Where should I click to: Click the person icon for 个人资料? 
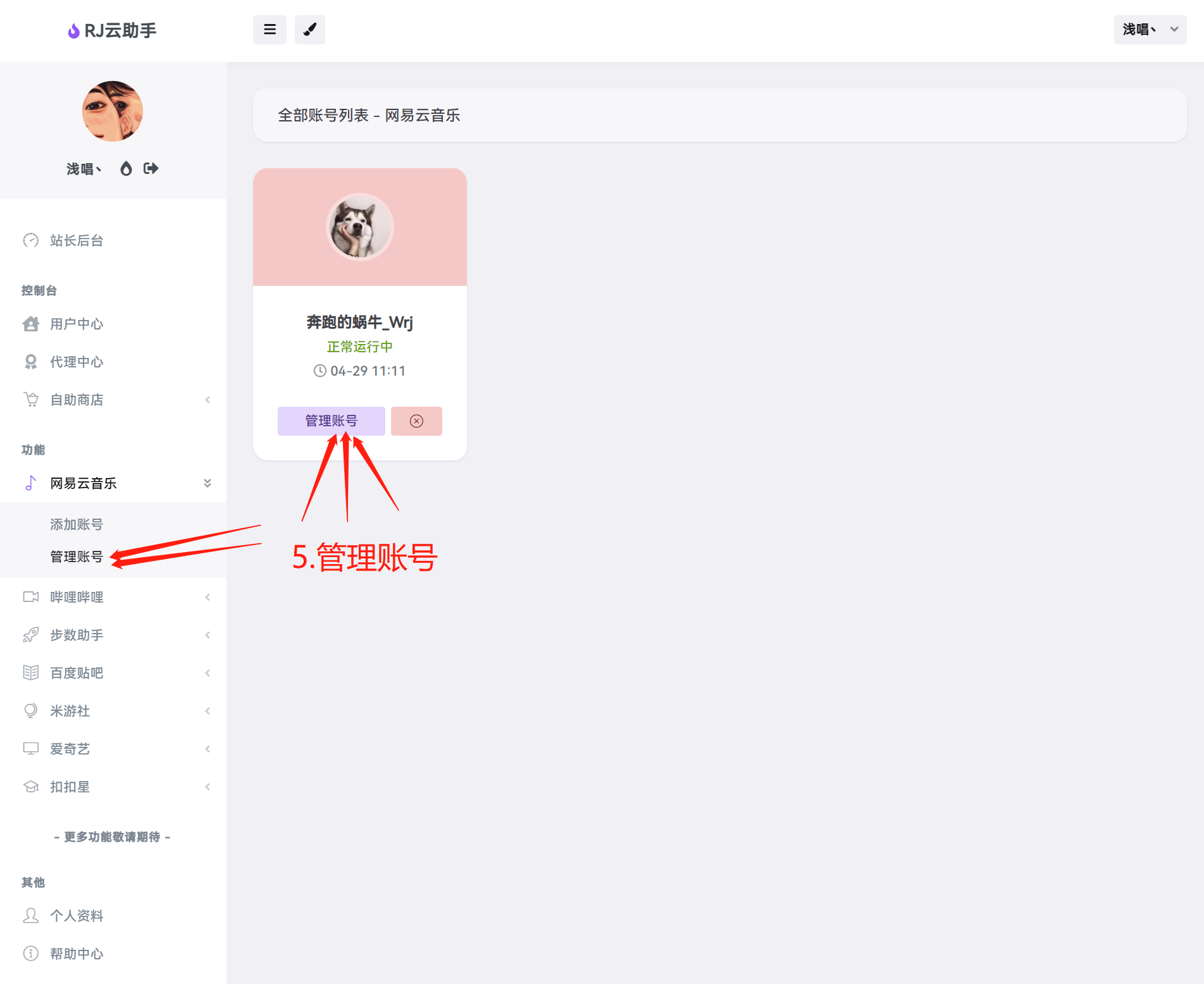pos(30,916)
